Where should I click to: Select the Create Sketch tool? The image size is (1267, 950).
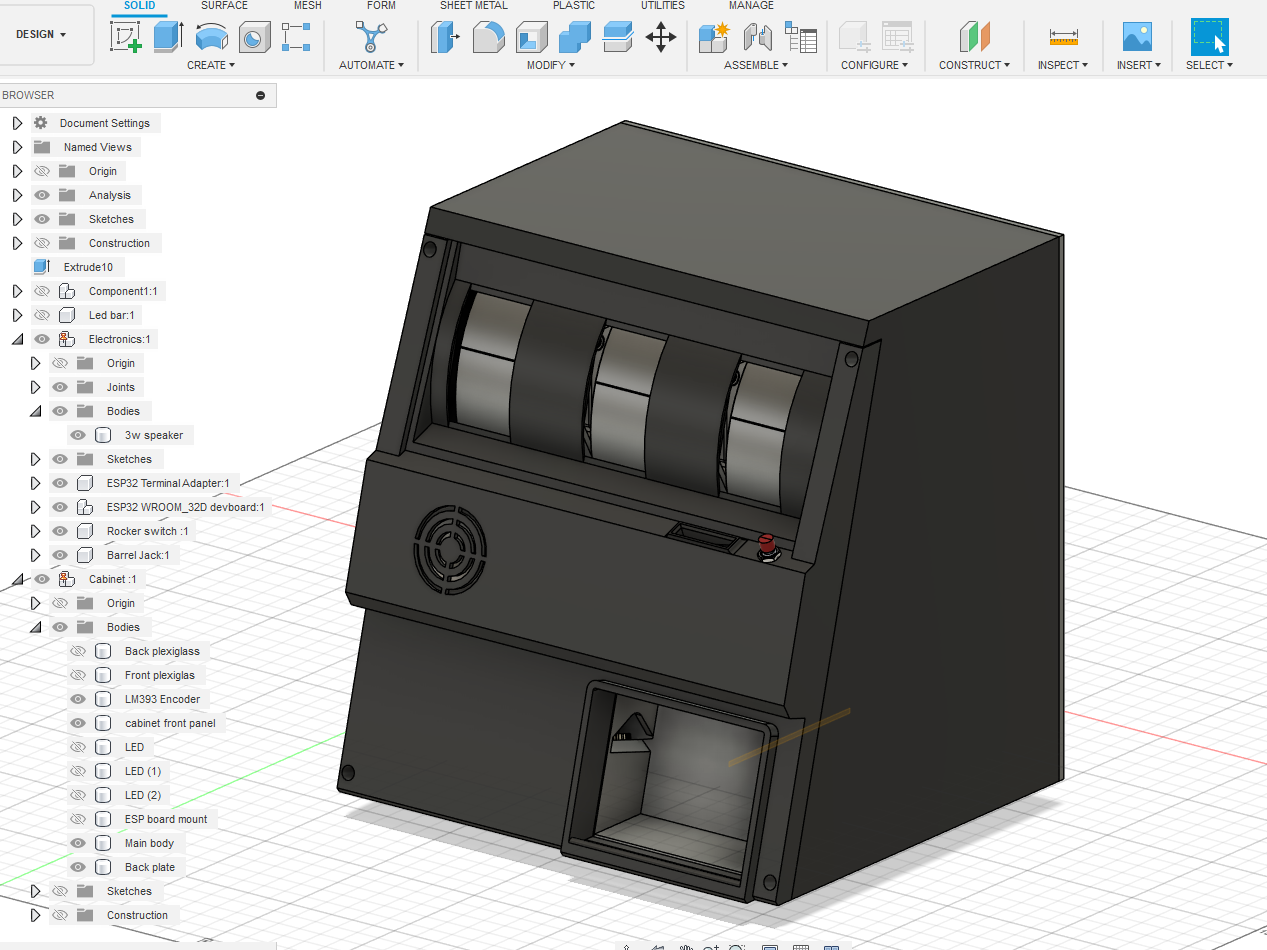[x=126, y=38]
